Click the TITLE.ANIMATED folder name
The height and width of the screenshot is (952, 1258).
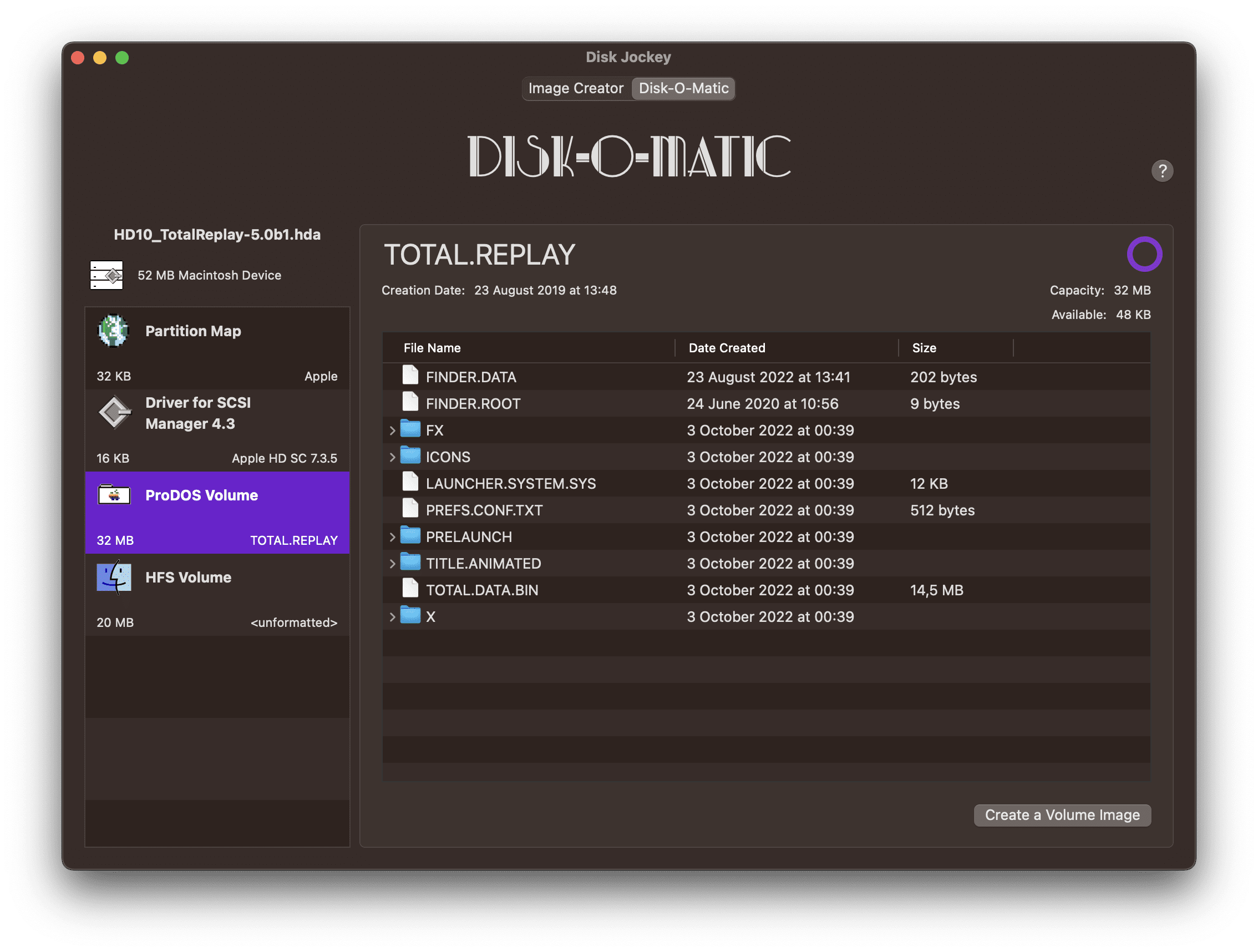(x=484, y=564)
